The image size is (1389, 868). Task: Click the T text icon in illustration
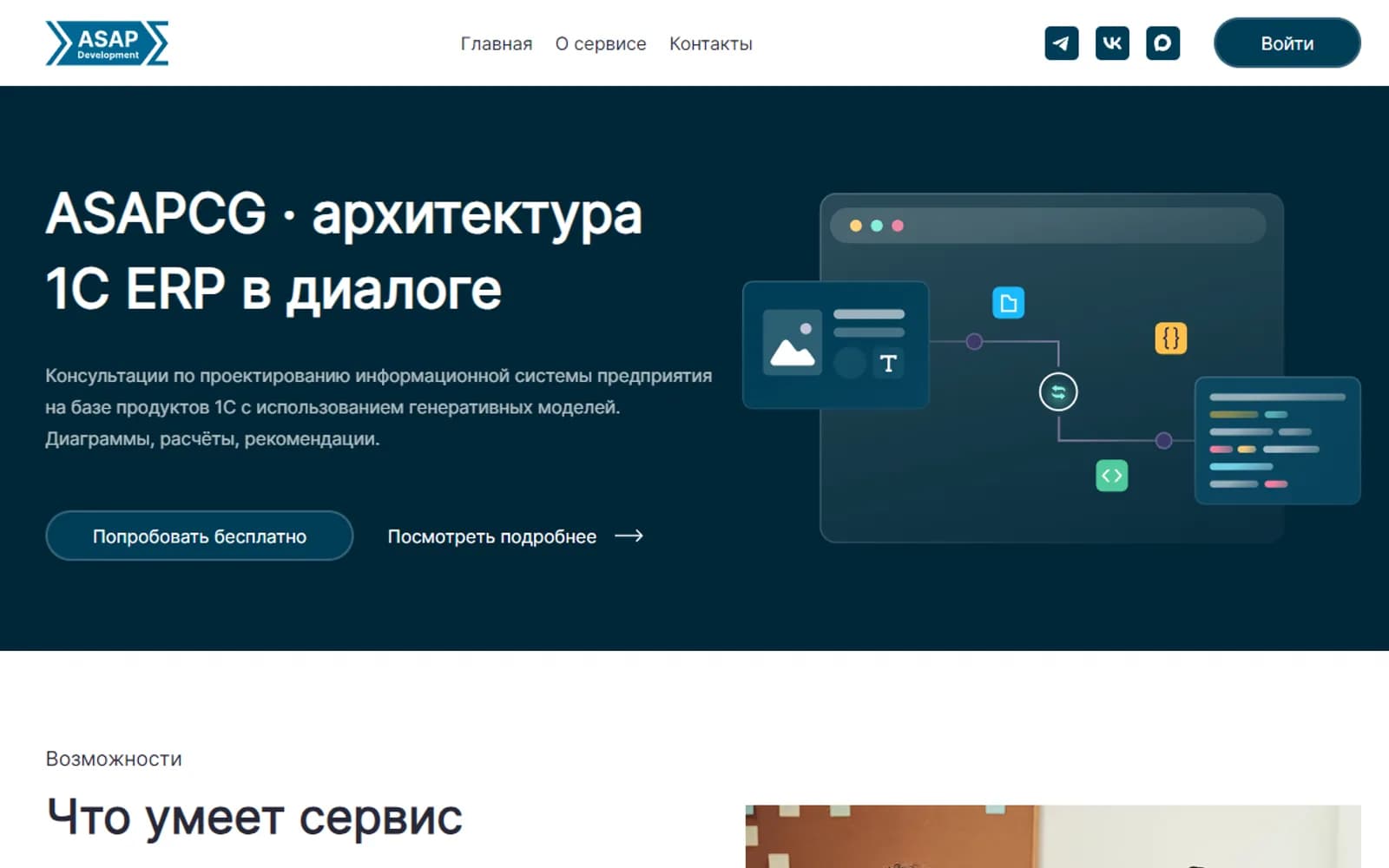point(888,364)
